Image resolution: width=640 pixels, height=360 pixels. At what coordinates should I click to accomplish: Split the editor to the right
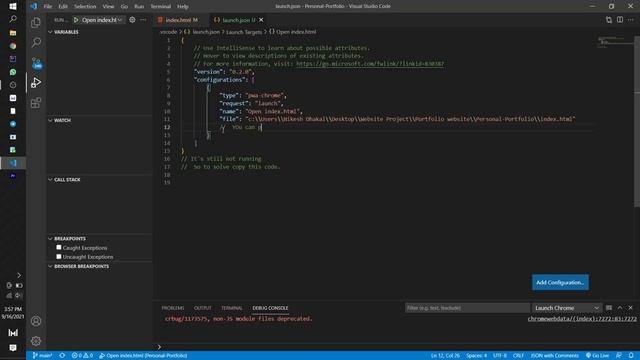click(620, 20)
